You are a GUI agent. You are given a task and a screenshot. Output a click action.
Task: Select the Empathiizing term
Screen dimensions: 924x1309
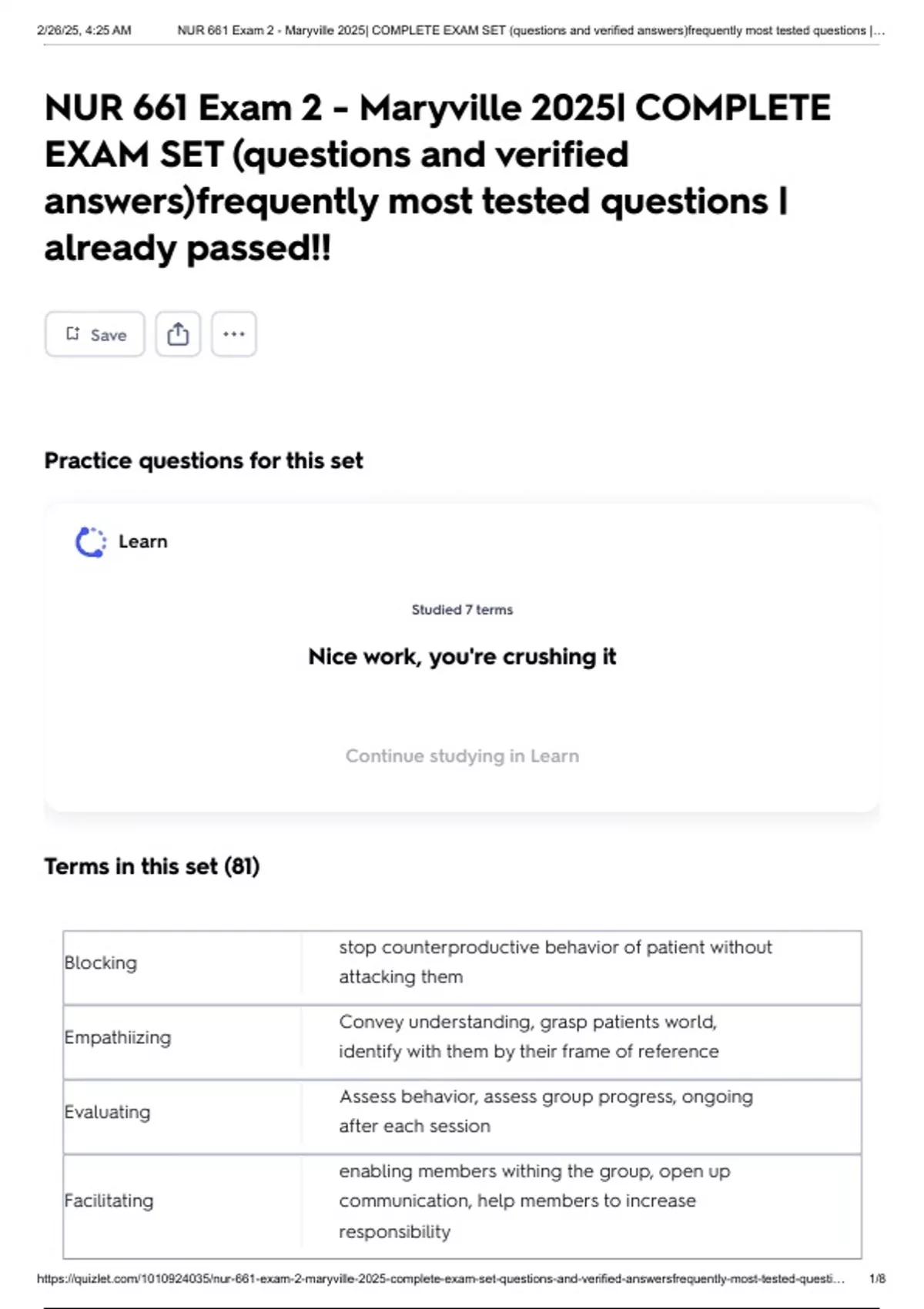[118, 1037]
